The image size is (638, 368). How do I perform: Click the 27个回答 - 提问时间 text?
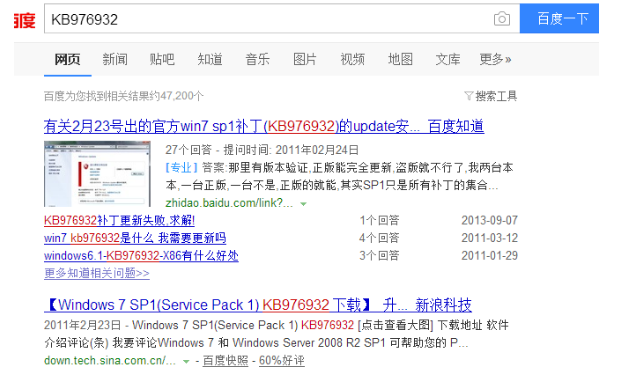[x=262, y=150]
